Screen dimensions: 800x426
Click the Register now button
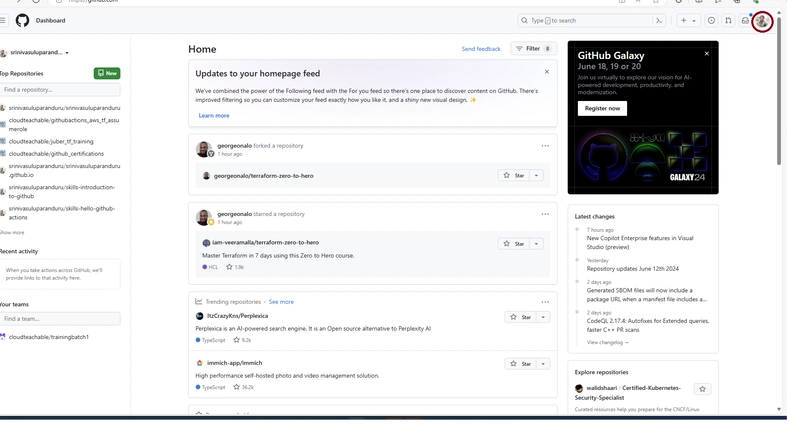pos(603,108)
